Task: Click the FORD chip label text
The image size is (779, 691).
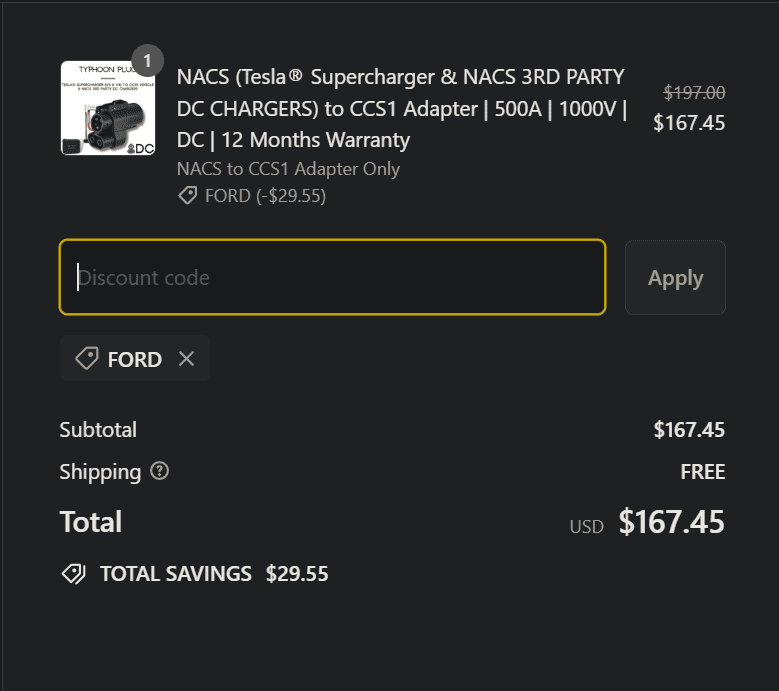Action: click(135, 360)
